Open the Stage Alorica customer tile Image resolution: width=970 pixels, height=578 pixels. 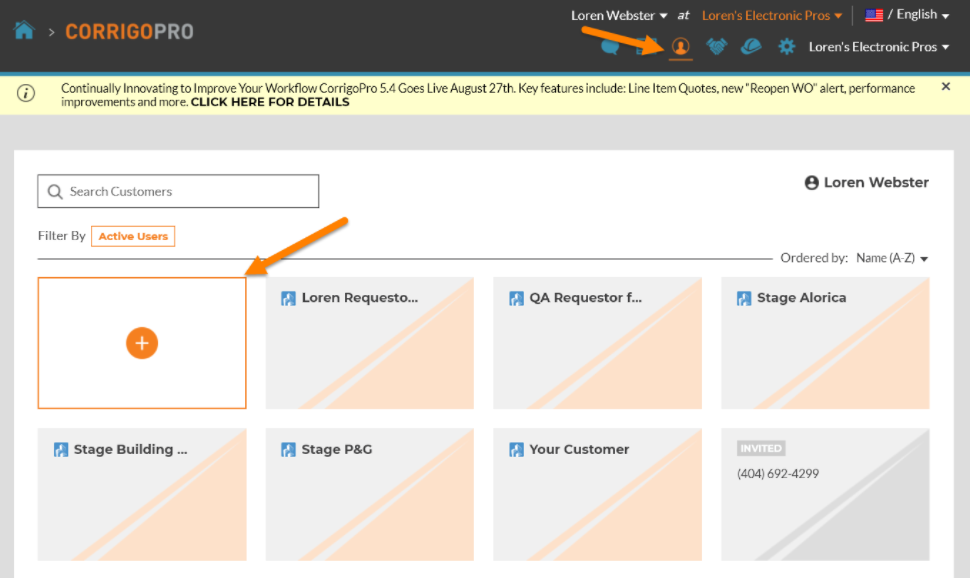(824, 343)
